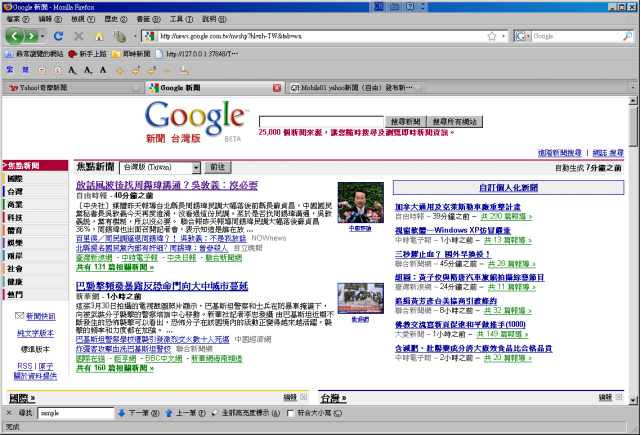Open the 台灣版 (Taiwan) edition dropdown
641x435 pixels.
196,167
